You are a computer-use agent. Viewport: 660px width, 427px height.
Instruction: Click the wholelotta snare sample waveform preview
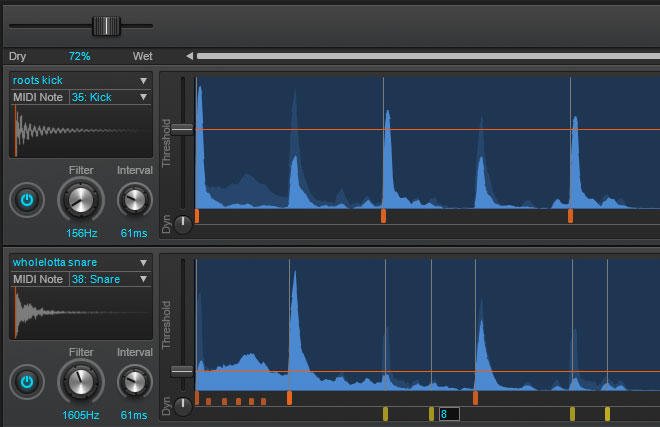point(81,313)
